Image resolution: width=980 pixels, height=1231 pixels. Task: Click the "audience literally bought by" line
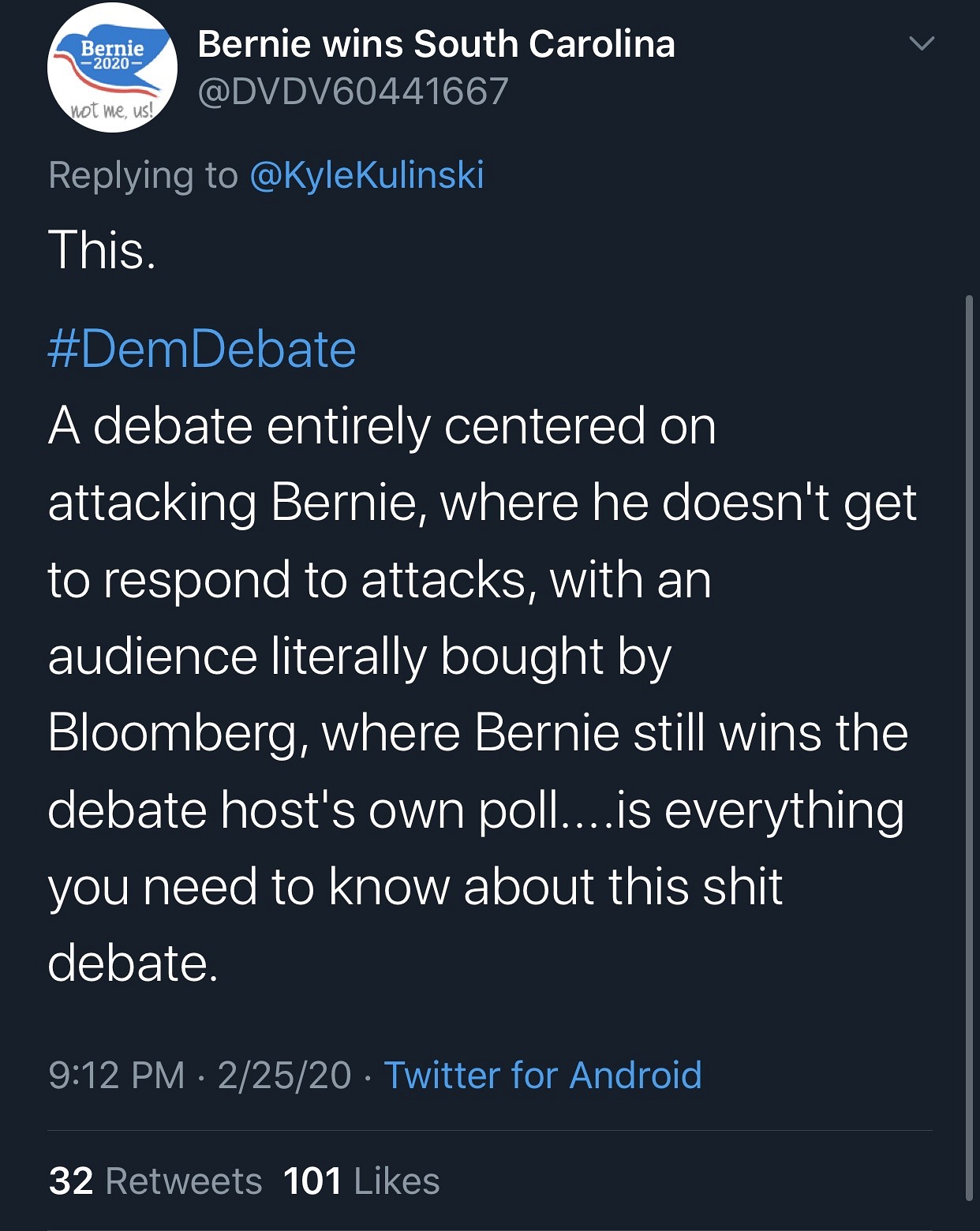pos(360,657)
